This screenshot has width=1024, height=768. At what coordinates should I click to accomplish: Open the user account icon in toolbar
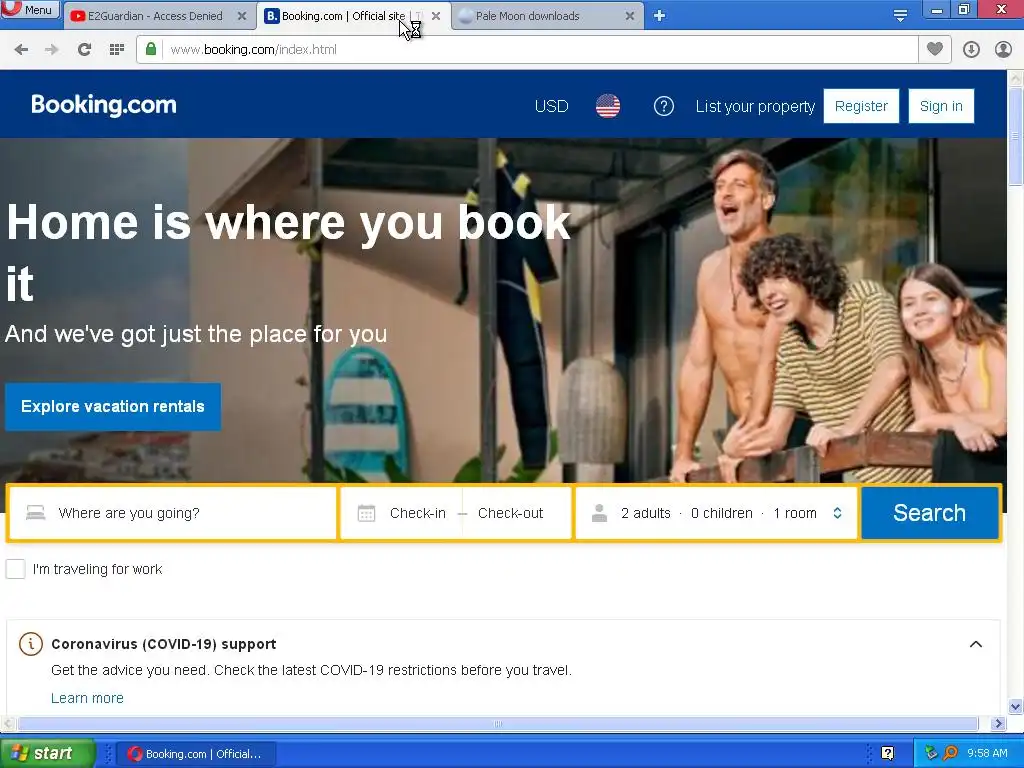(1003, 50)
